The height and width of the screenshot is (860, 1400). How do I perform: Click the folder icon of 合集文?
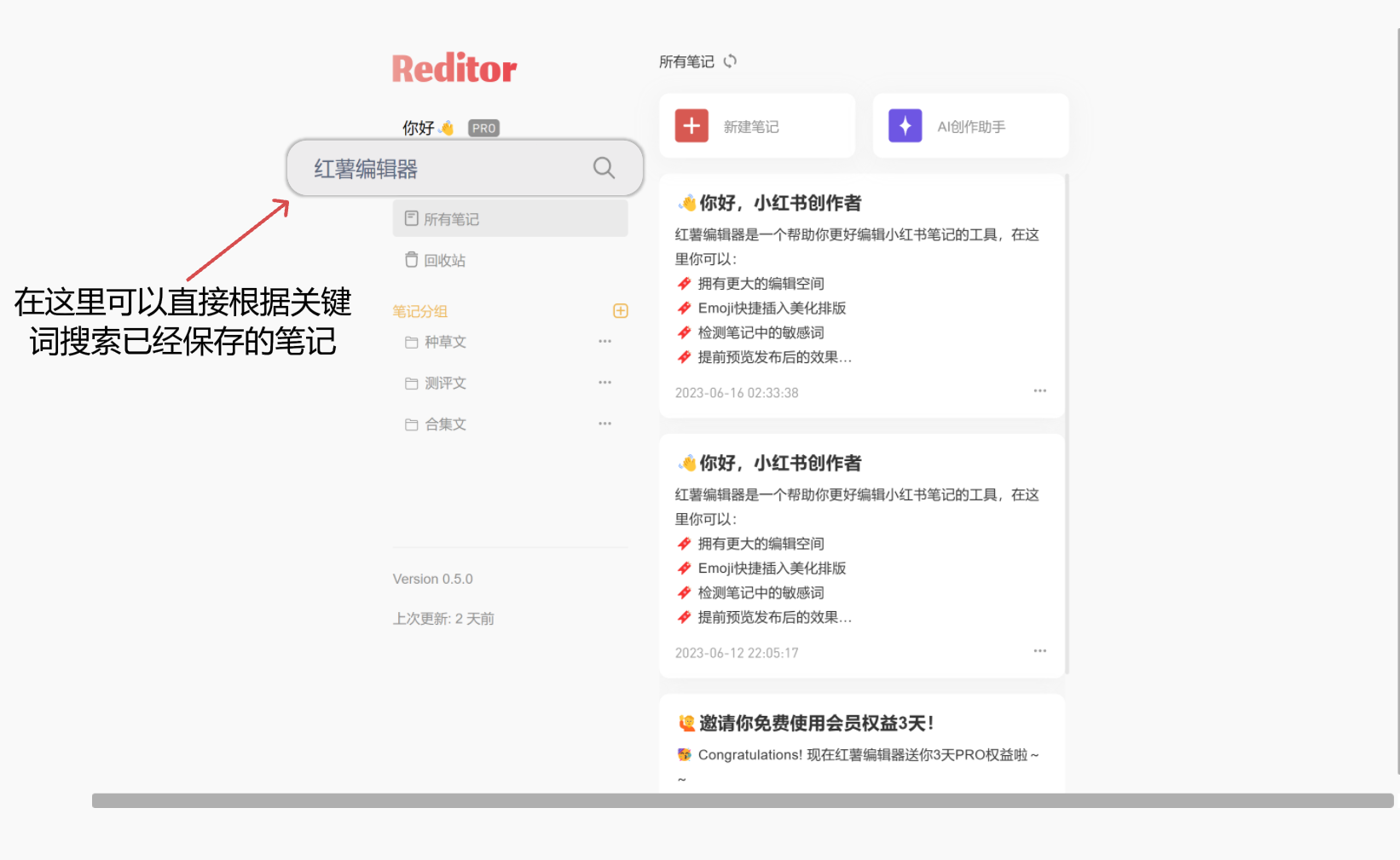click(x=411, y=424)
